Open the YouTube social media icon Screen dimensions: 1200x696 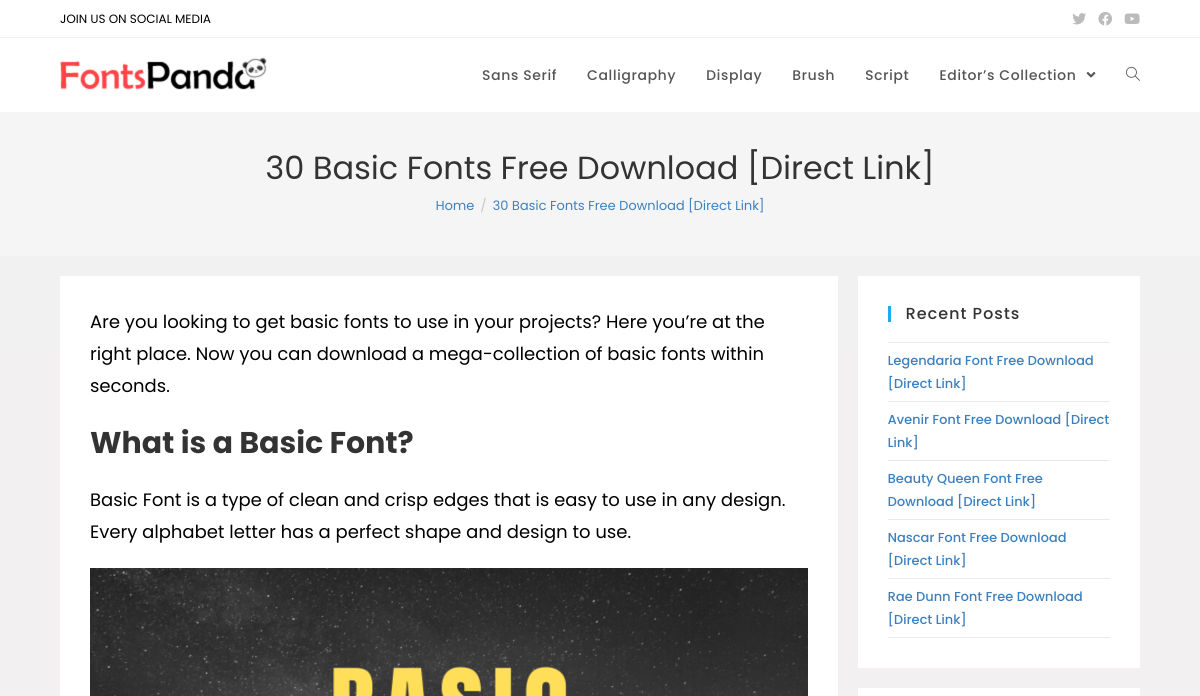[1132, 19]
